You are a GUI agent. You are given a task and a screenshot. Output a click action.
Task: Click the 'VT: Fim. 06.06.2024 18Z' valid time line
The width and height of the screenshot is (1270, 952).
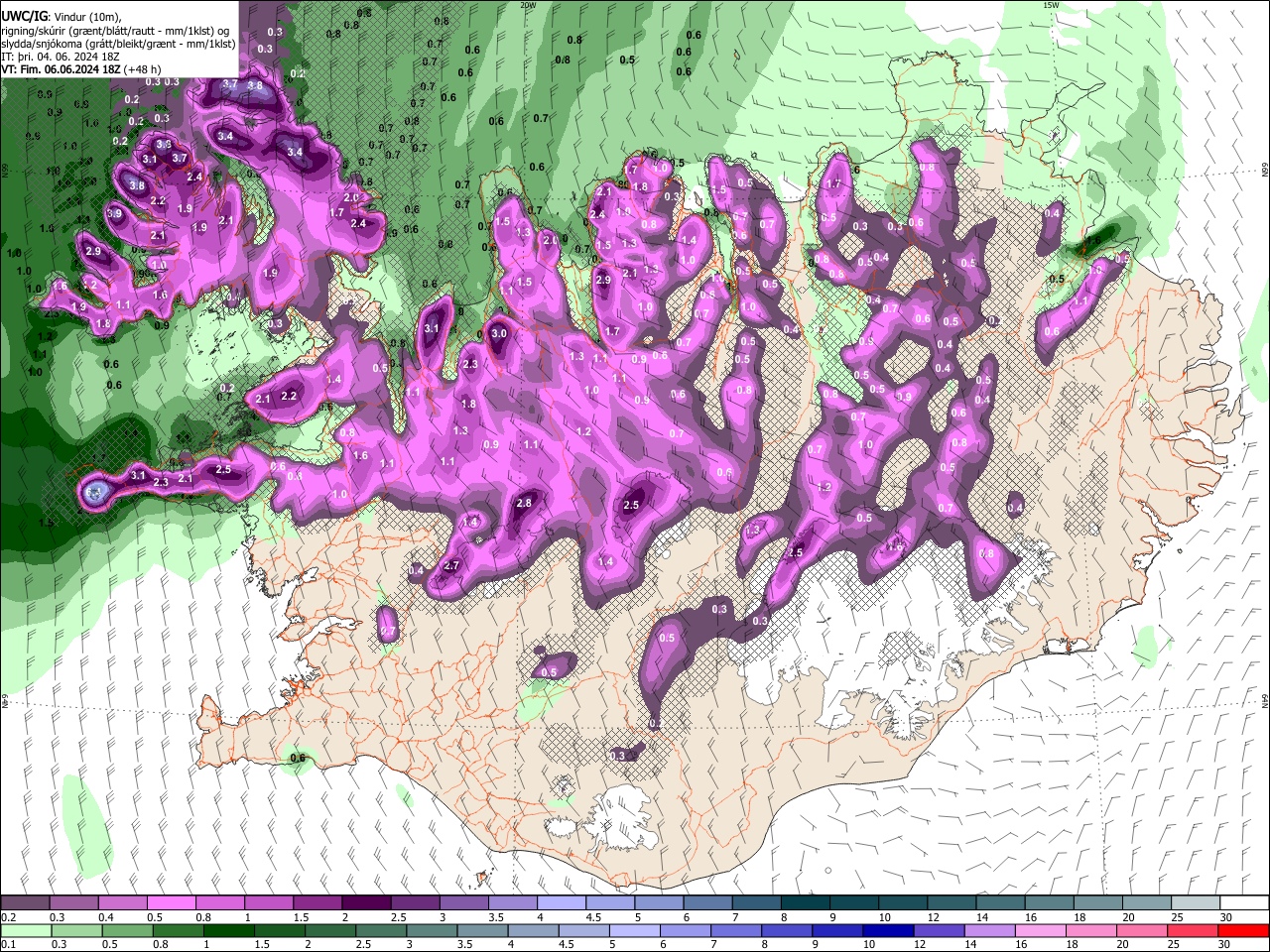[62, 69]
